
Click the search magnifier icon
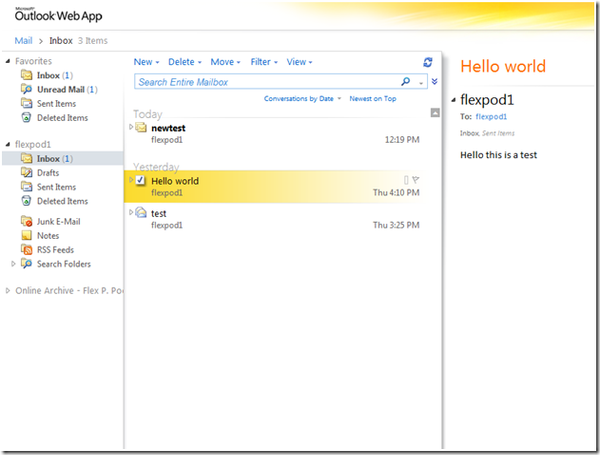tap(405, 82)
